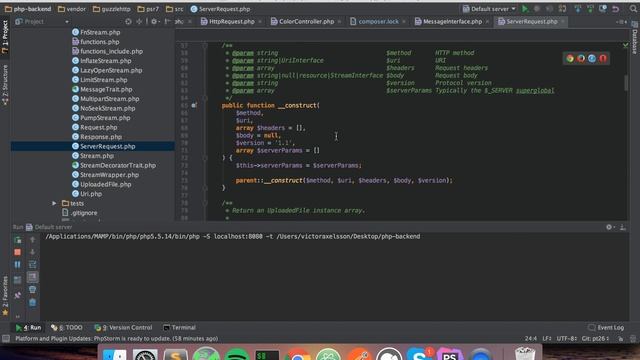Switch to HttpRequest.php tab
Screen dimensions: 640x360
231,21
